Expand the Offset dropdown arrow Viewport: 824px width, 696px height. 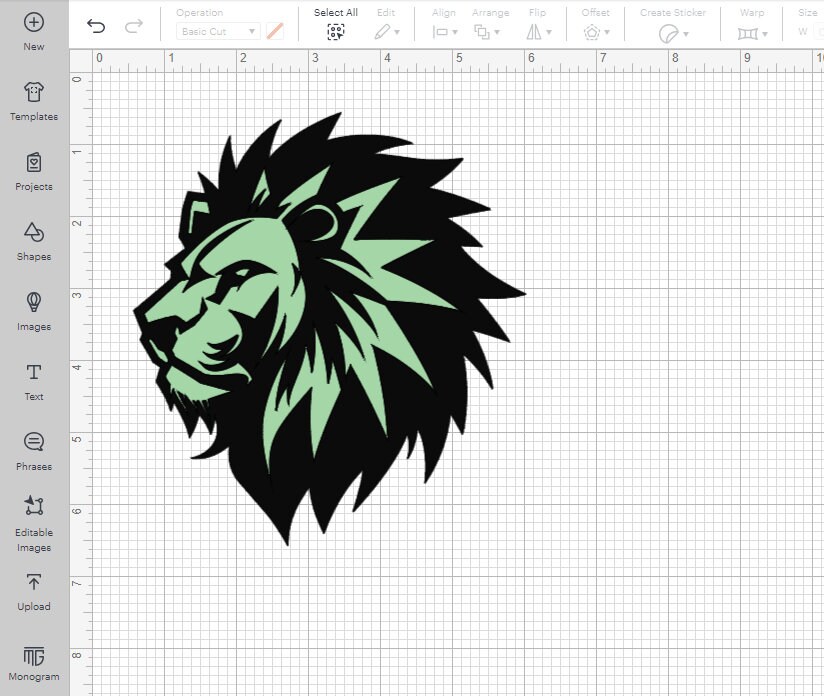[x=607, y=33]
